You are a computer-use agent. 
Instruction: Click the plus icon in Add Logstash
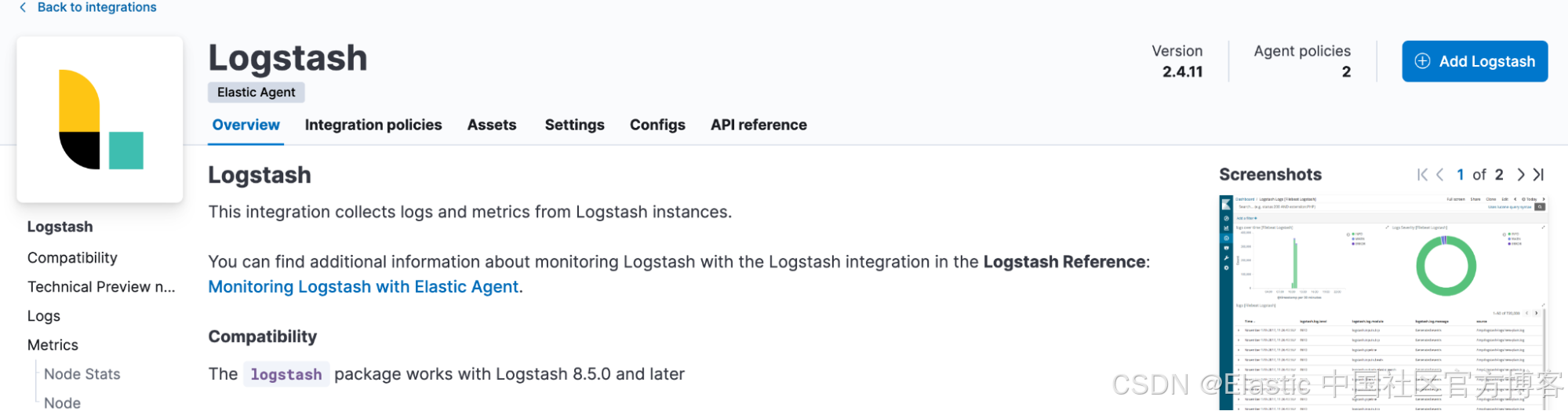click(1422, 61)
